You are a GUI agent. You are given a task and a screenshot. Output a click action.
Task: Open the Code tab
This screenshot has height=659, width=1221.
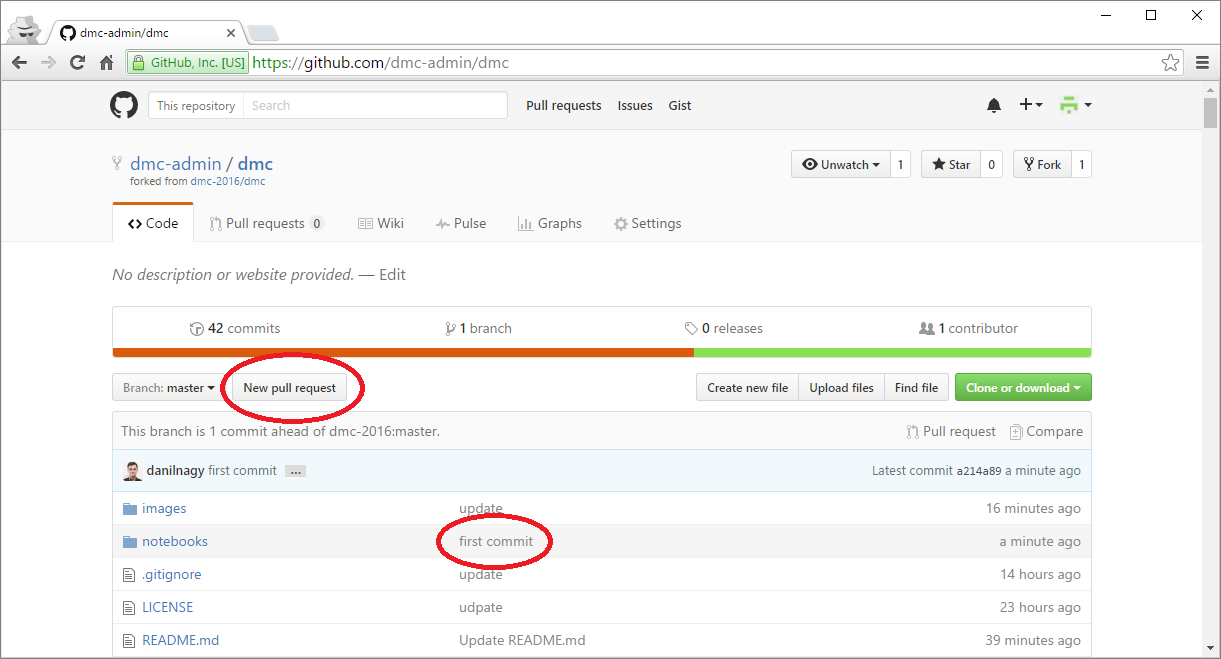pos(153,223)
